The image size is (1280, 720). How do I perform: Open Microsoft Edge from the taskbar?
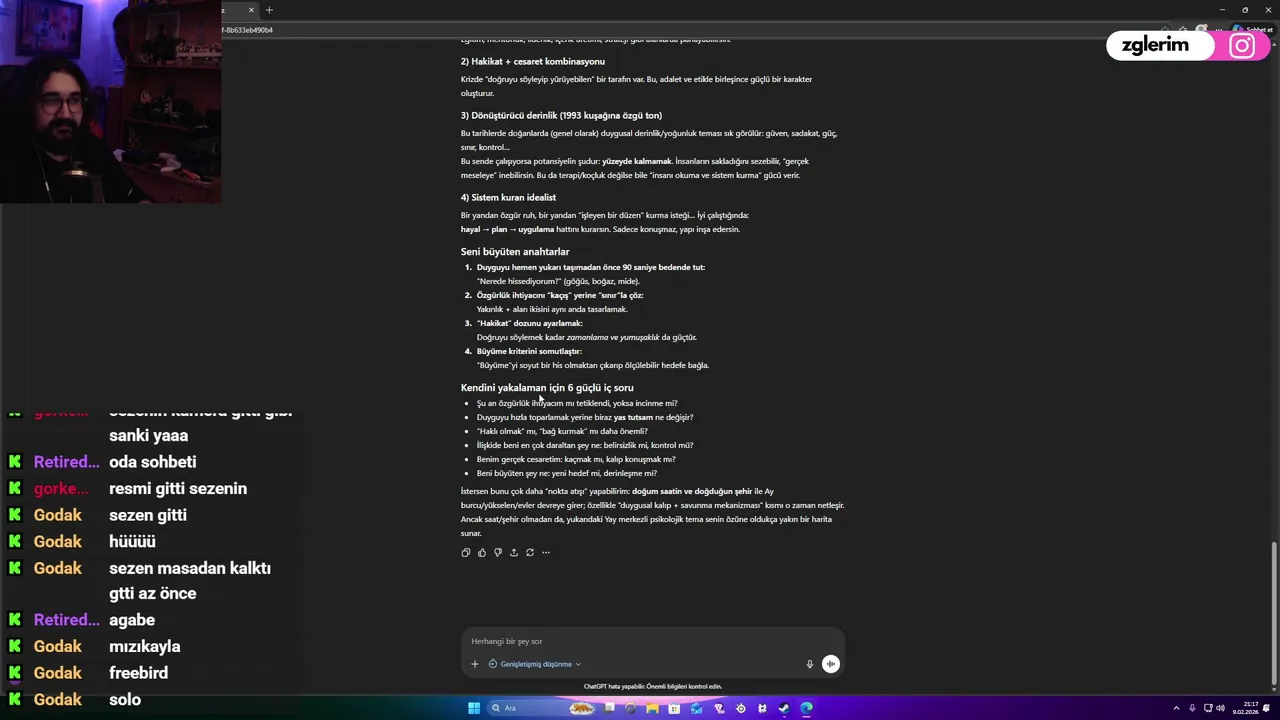806,708
